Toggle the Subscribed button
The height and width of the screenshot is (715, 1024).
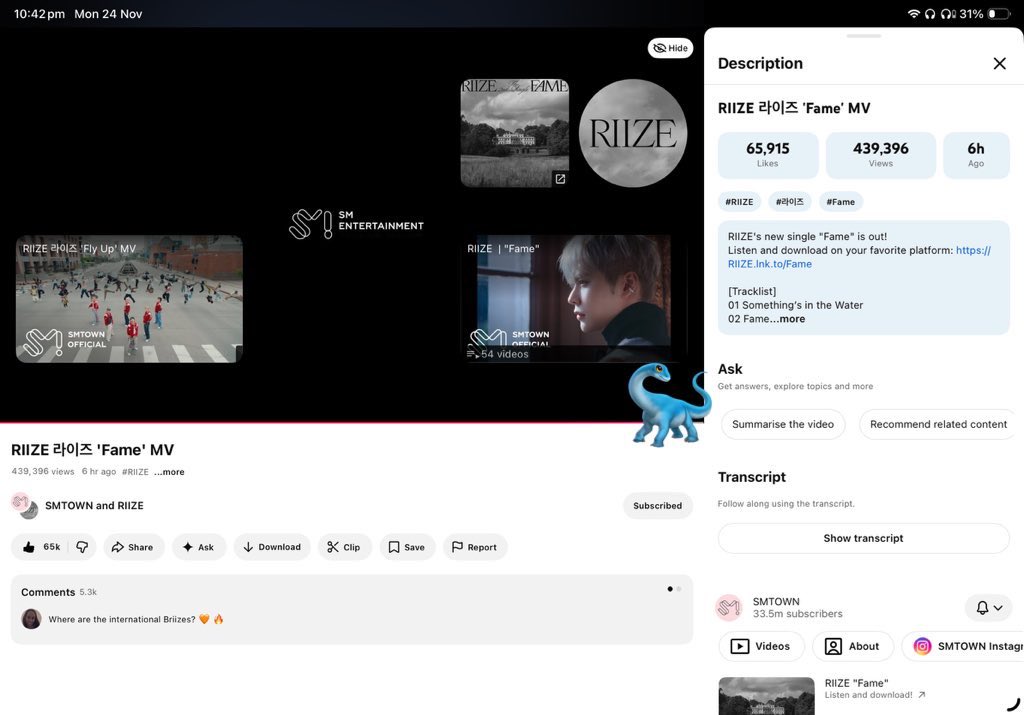pos(657,505)
